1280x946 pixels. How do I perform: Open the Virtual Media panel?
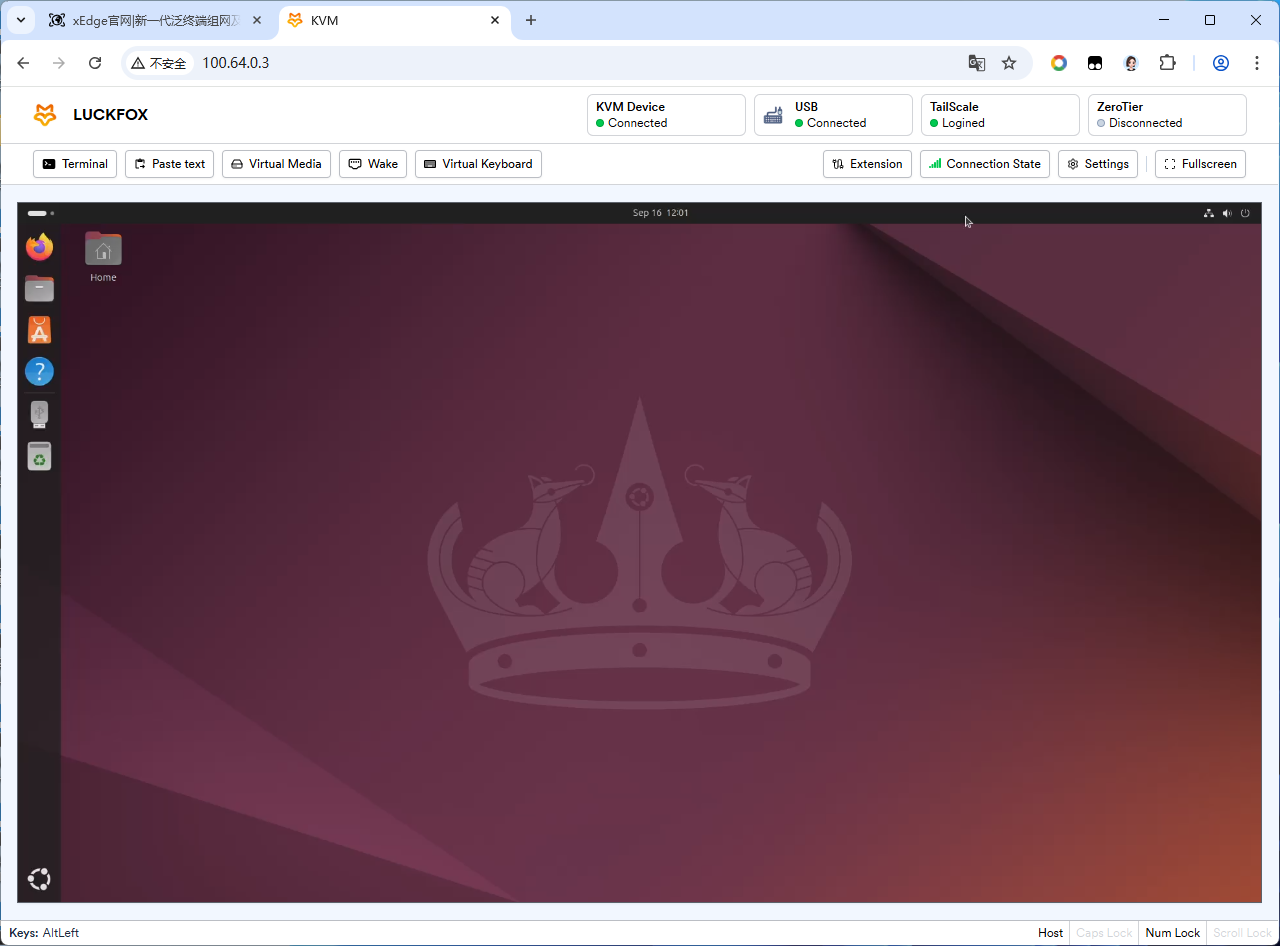[276, 164]
